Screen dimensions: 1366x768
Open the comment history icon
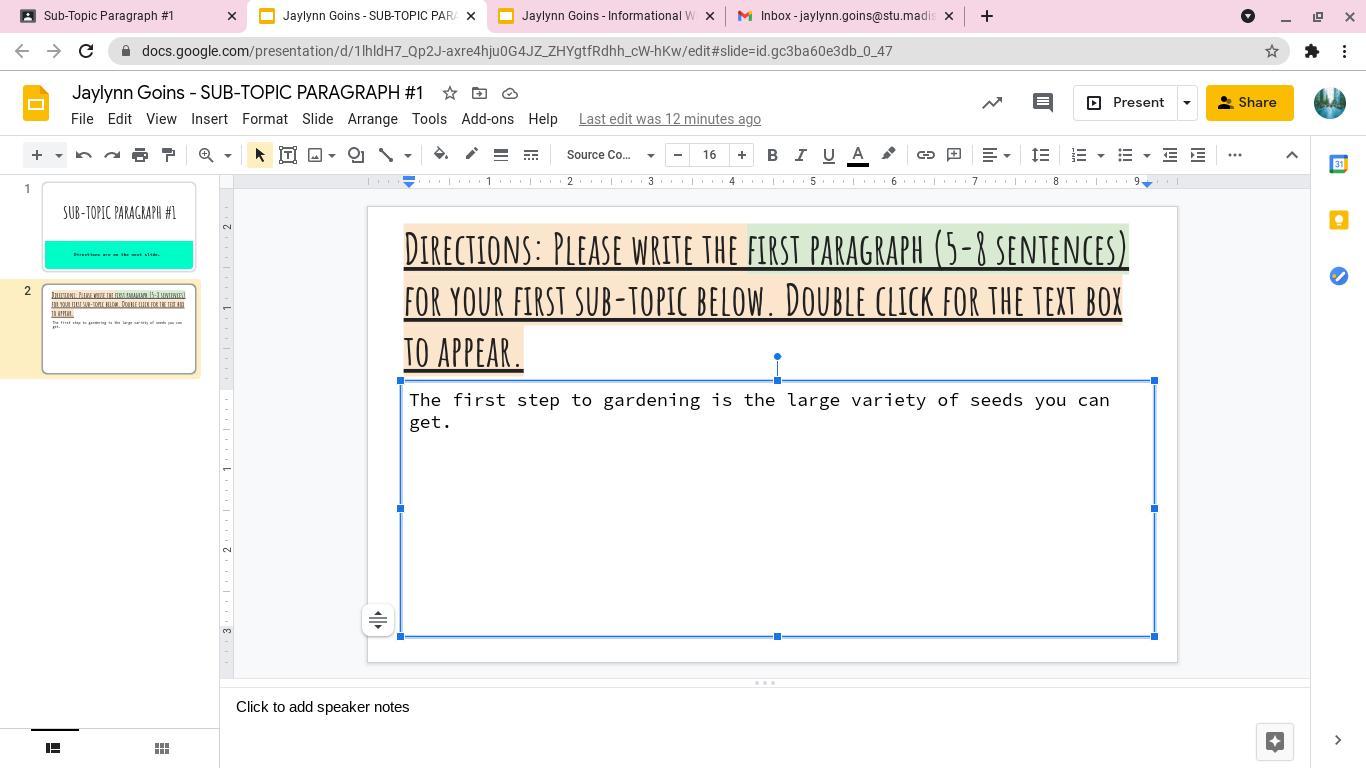[x=1042, y=103]
